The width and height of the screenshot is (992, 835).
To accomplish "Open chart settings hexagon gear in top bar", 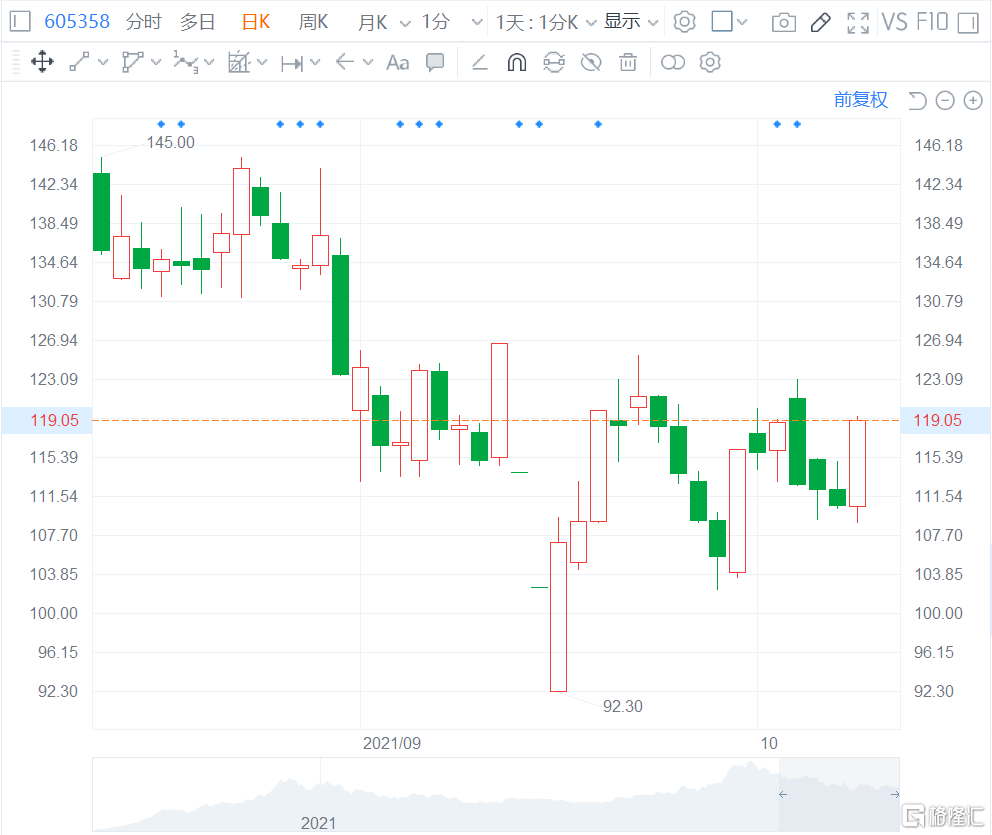I will [684, 22].
